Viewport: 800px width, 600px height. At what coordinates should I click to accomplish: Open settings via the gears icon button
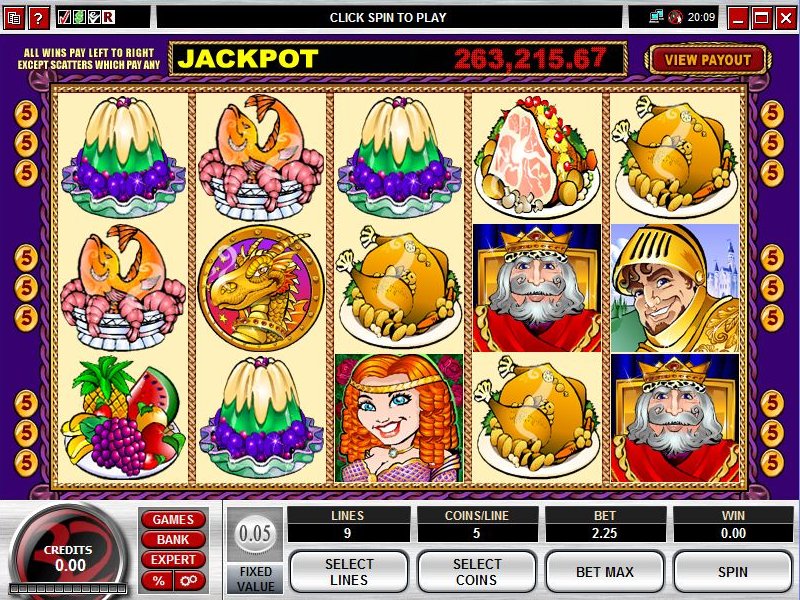[190, 581]
